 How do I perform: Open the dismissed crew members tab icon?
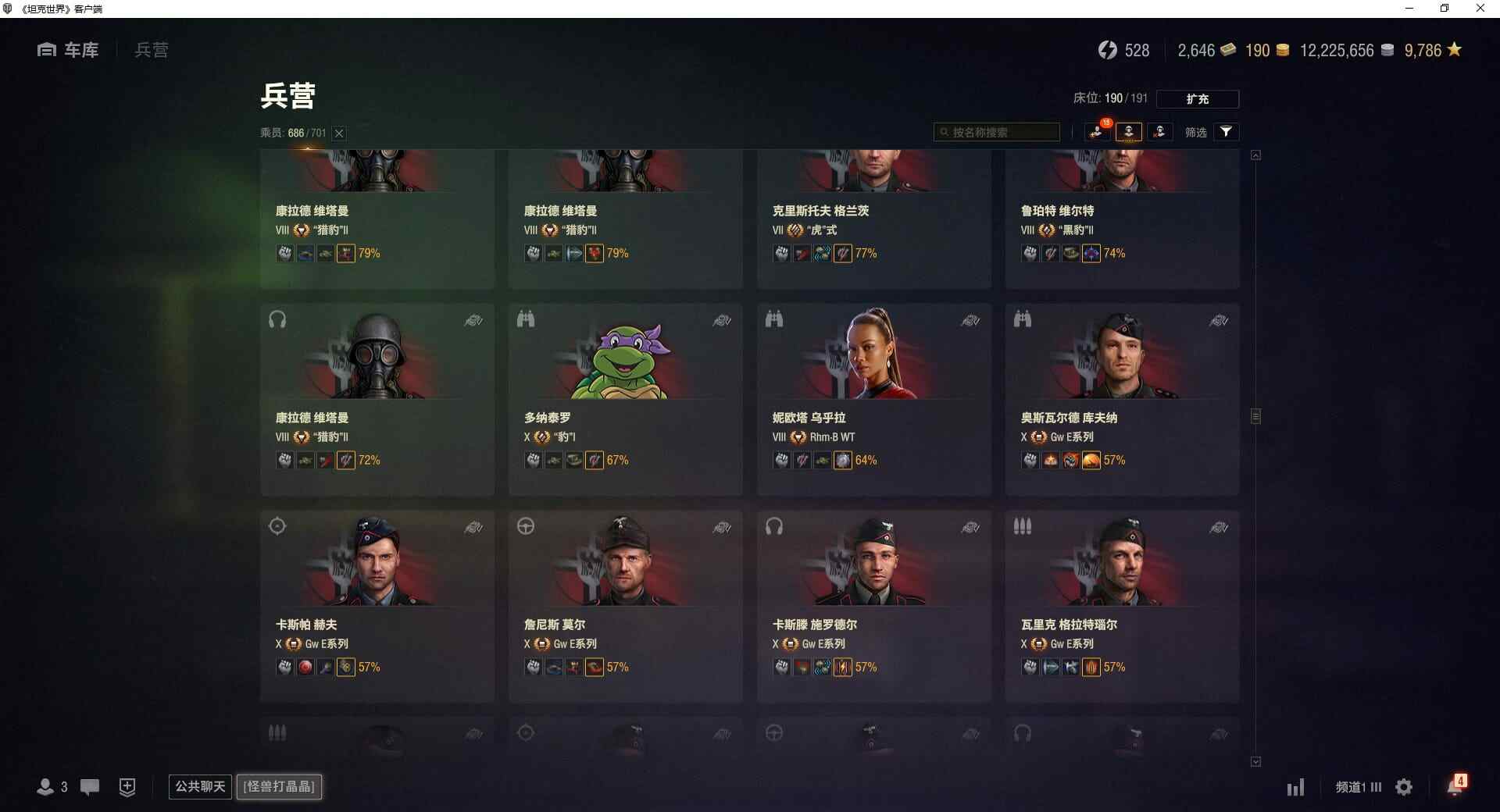tap(1159, 132)
